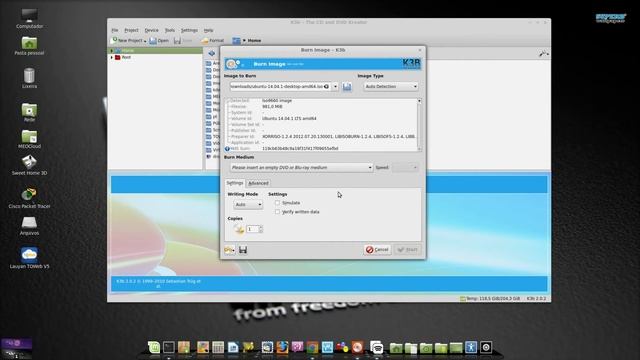This screenshot has width=640, height=360.
Task: Click the Format toolbar button in K3b
Action: click(213, 40)
